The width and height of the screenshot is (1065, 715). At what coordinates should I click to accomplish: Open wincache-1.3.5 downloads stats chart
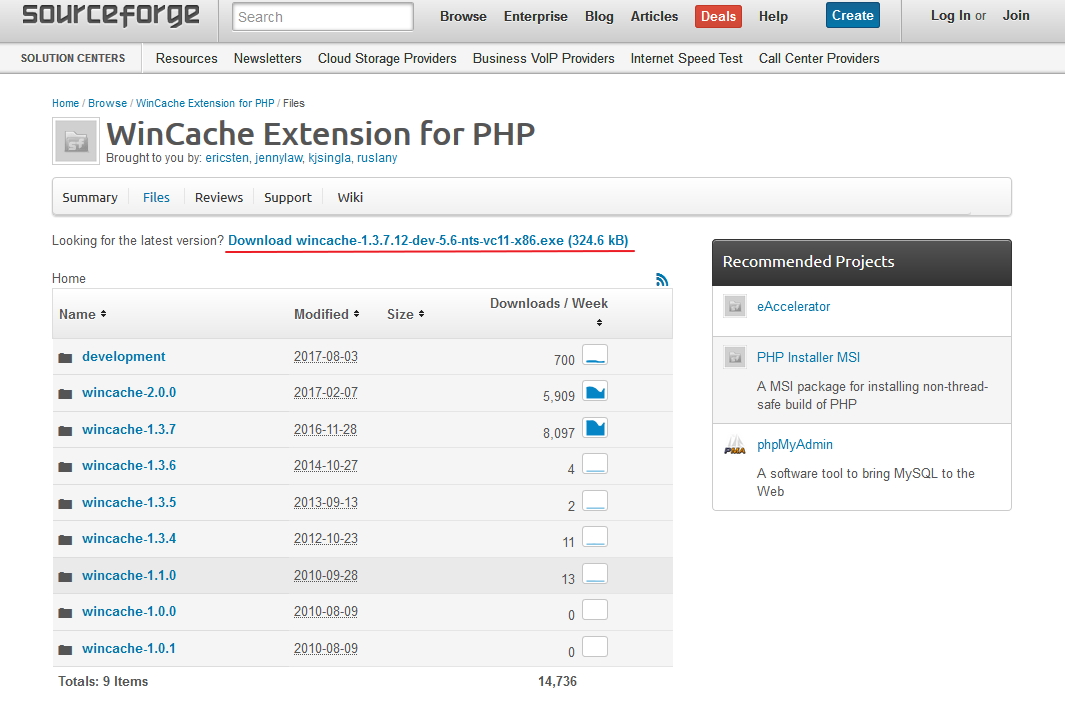595,500
